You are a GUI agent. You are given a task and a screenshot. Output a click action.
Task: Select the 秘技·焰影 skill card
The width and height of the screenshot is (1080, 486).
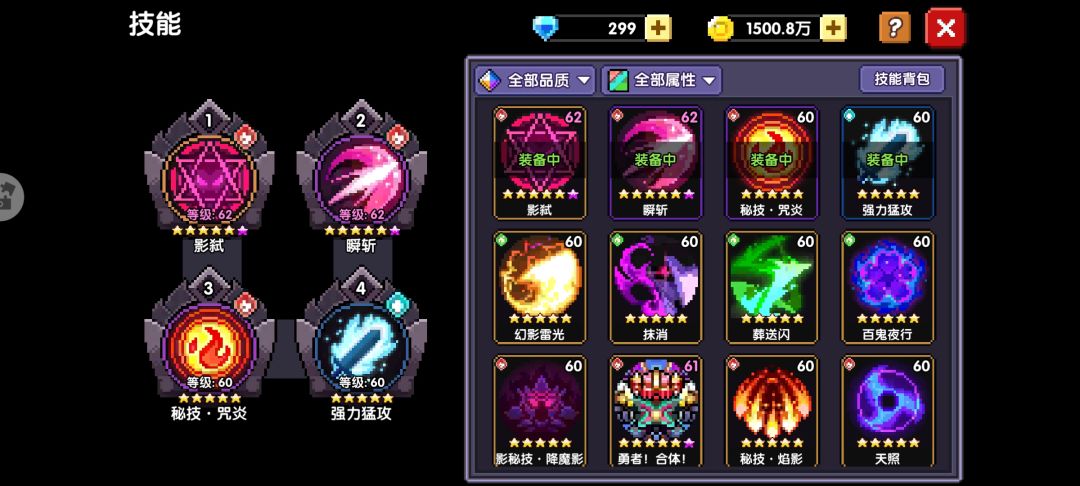(772, 411)
